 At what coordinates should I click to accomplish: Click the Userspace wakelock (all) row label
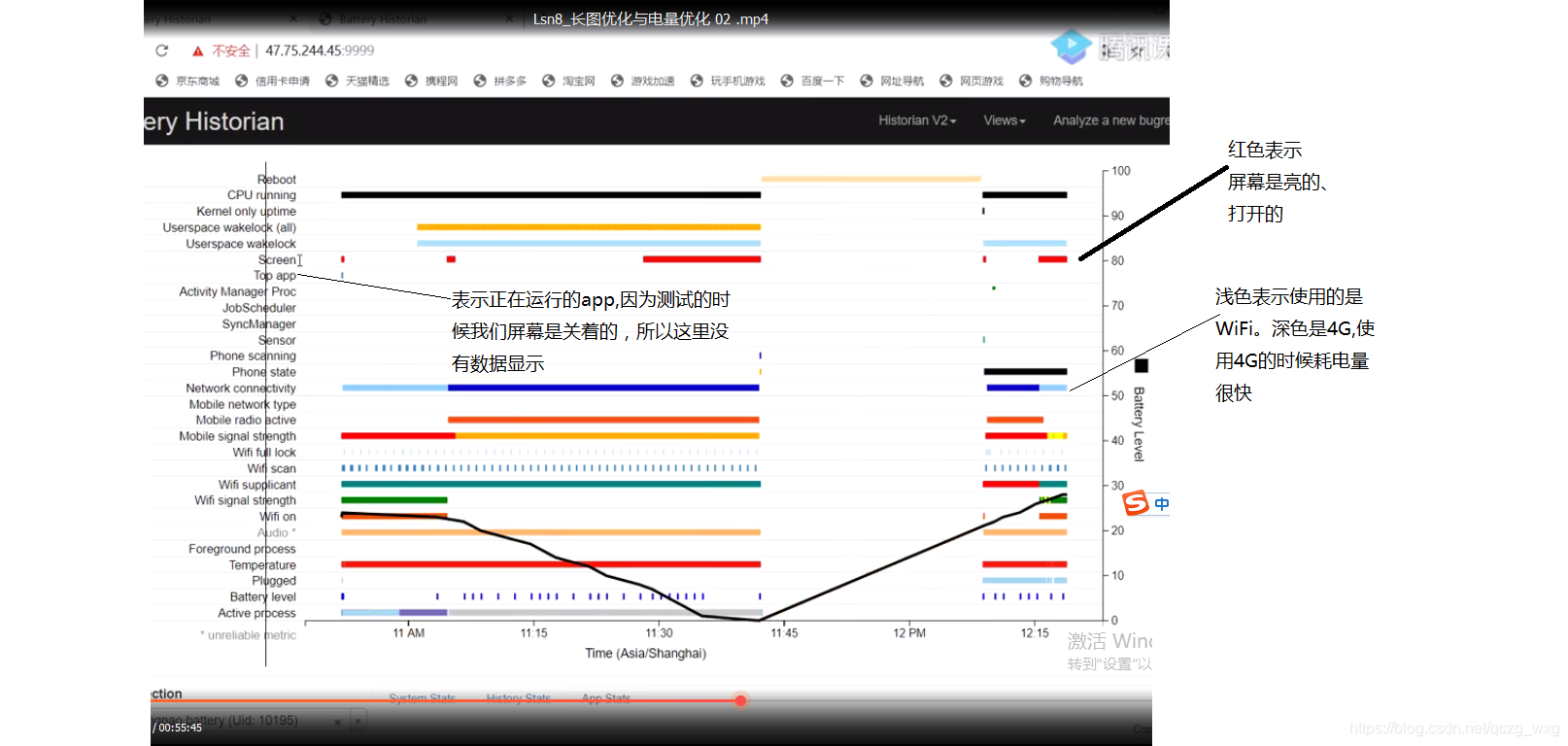pos(229,227)
